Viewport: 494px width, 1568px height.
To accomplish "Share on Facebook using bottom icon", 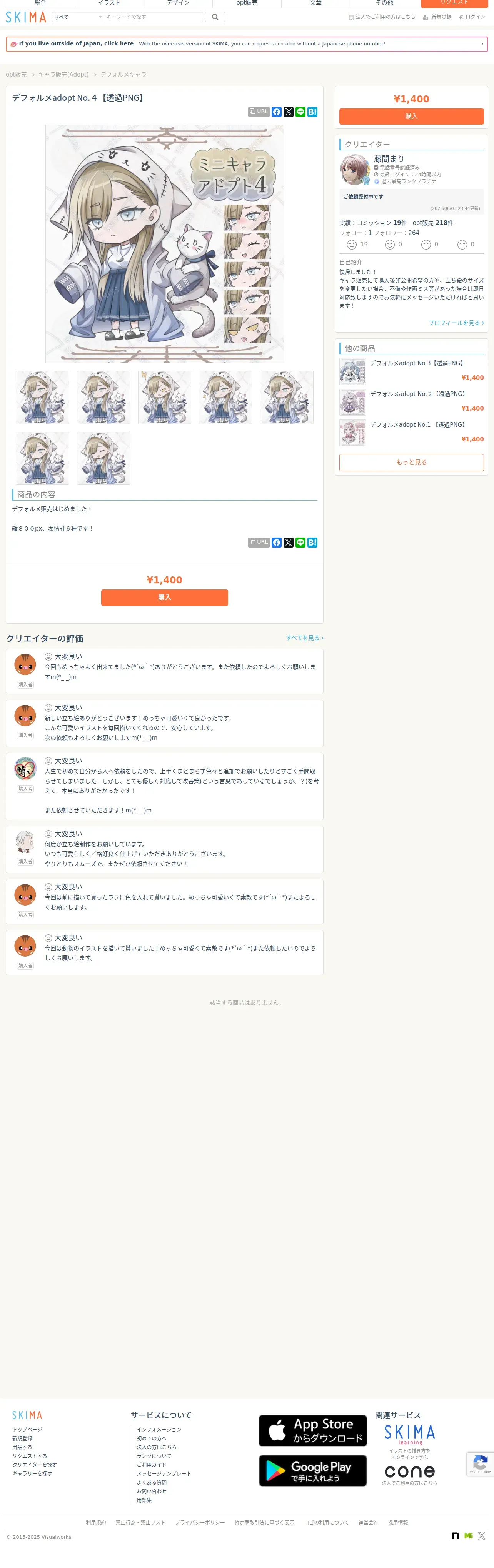I will point(277,543).
